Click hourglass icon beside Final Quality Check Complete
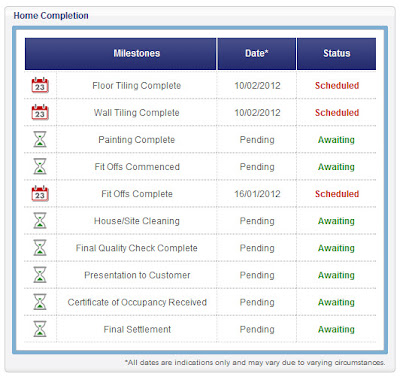This screenshot has width=400, height=377. [40, 248]
